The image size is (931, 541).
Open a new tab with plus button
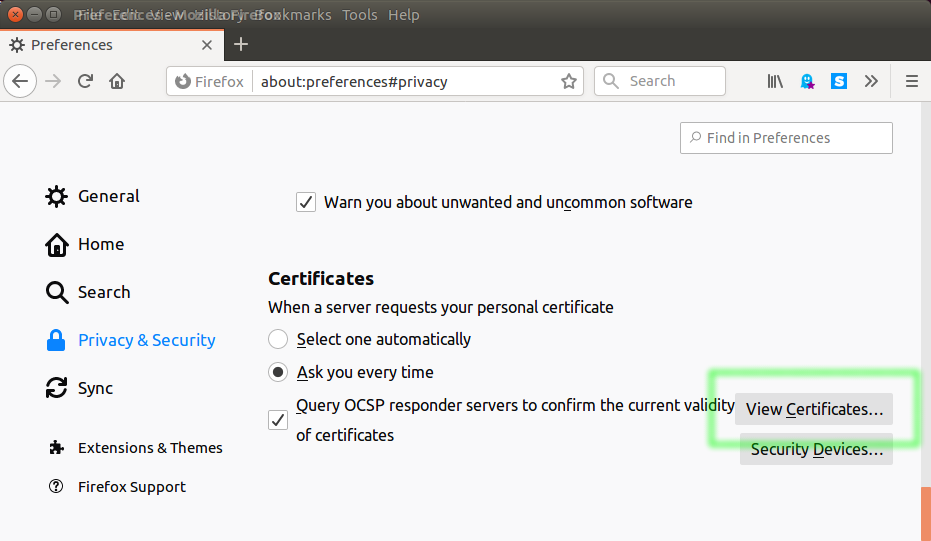pyautogui.click(x=240, y=45)
